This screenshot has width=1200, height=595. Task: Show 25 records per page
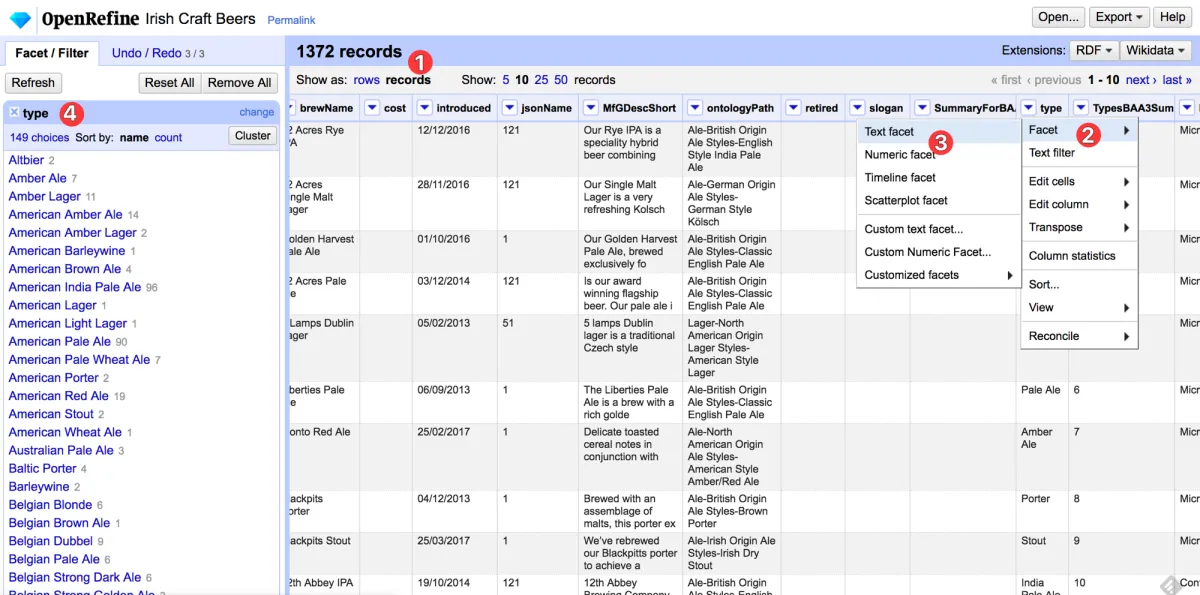pos(541,80)
